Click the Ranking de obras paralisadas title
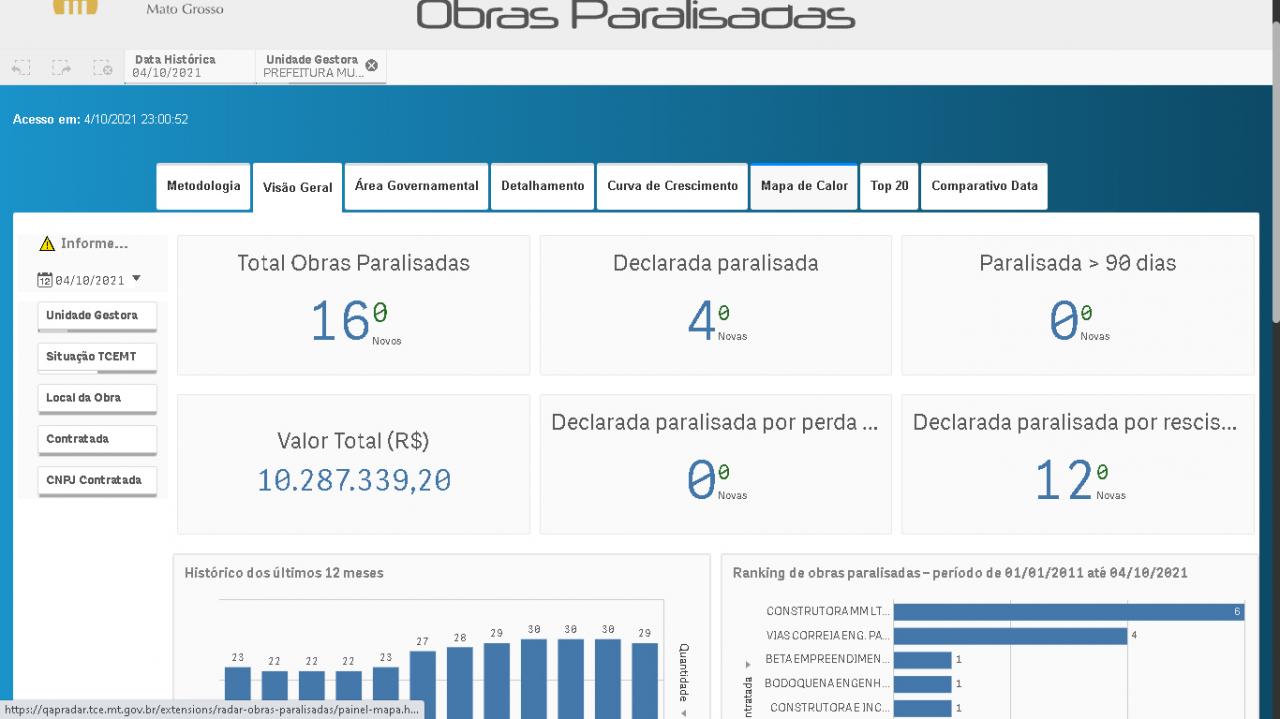Image resolution: width=1280 pixels, height=719 pixels. [960, 573]
